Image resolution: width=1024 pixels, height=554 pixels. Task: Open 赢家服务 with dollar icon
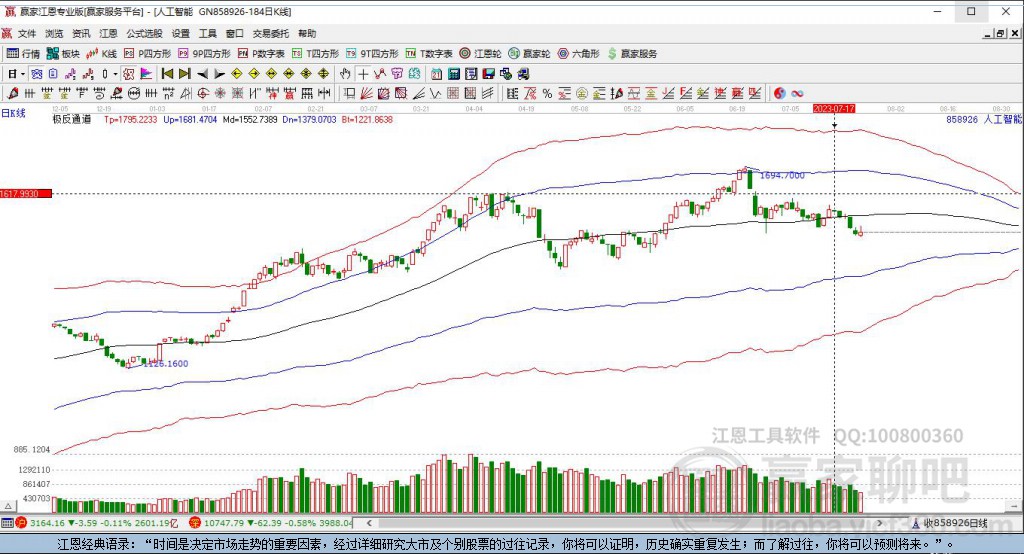pos(632,54)
